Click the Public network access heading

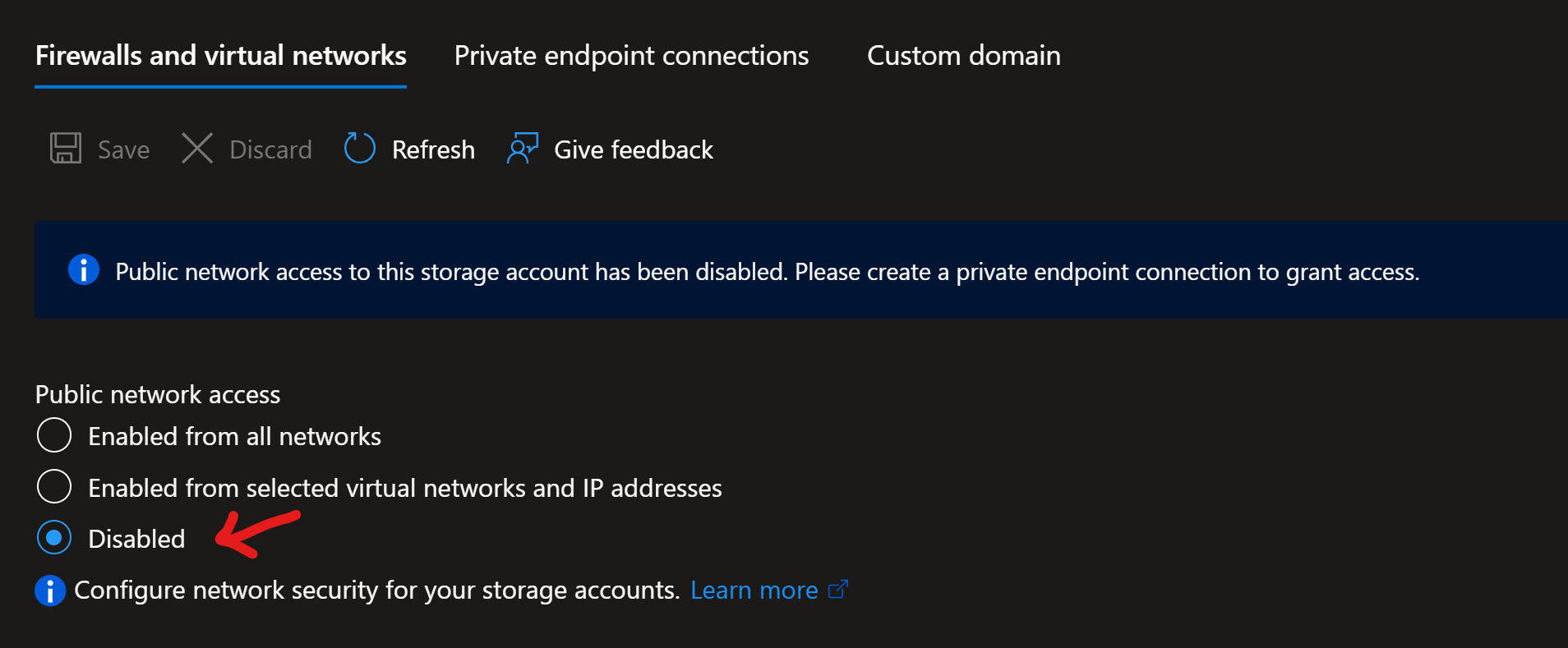(x=158, y=394)
